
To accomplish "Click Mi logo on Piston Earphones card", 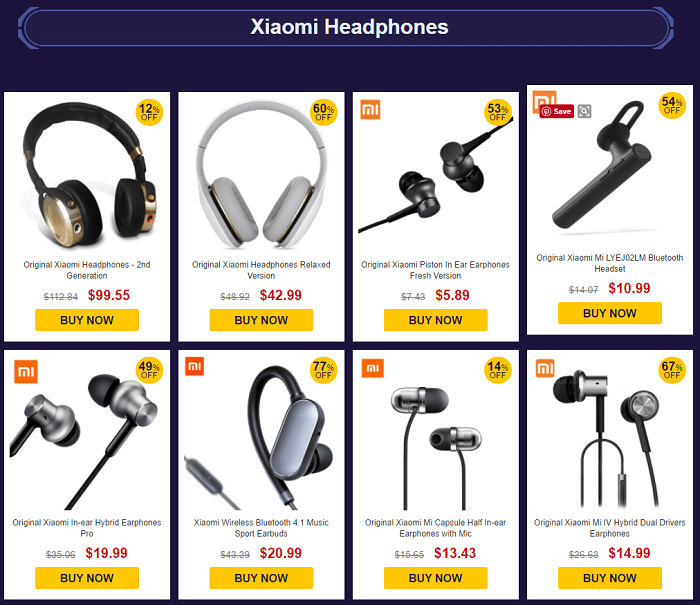I will click(371, 109).
